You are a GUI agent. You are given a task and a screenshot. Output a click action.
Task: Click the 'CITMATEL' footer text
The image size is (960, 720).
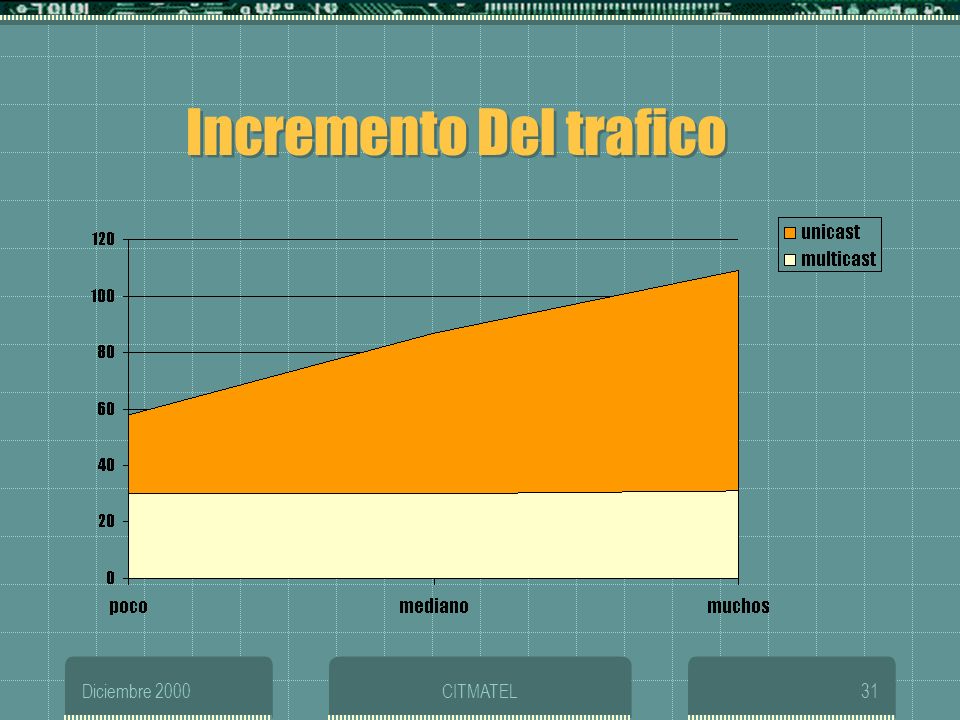[x=479, y=691]
